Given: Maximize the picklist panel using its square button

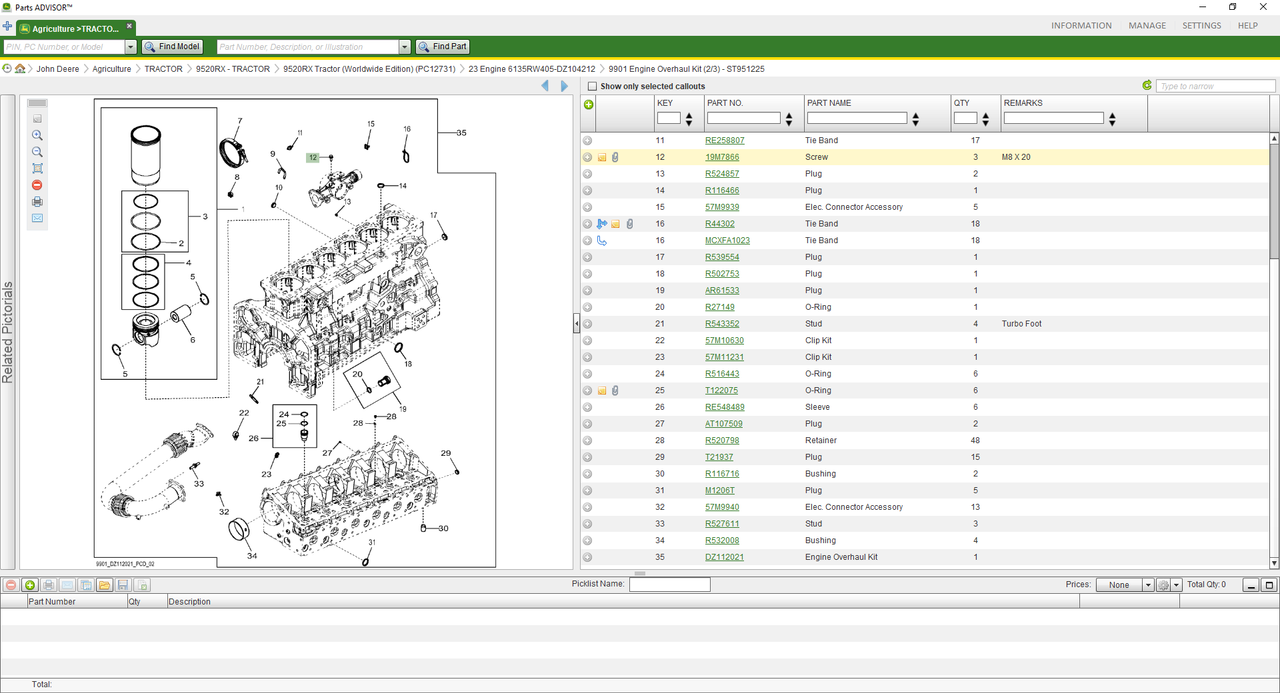Looking at the screenshot, I should (x=1269, y=585).
